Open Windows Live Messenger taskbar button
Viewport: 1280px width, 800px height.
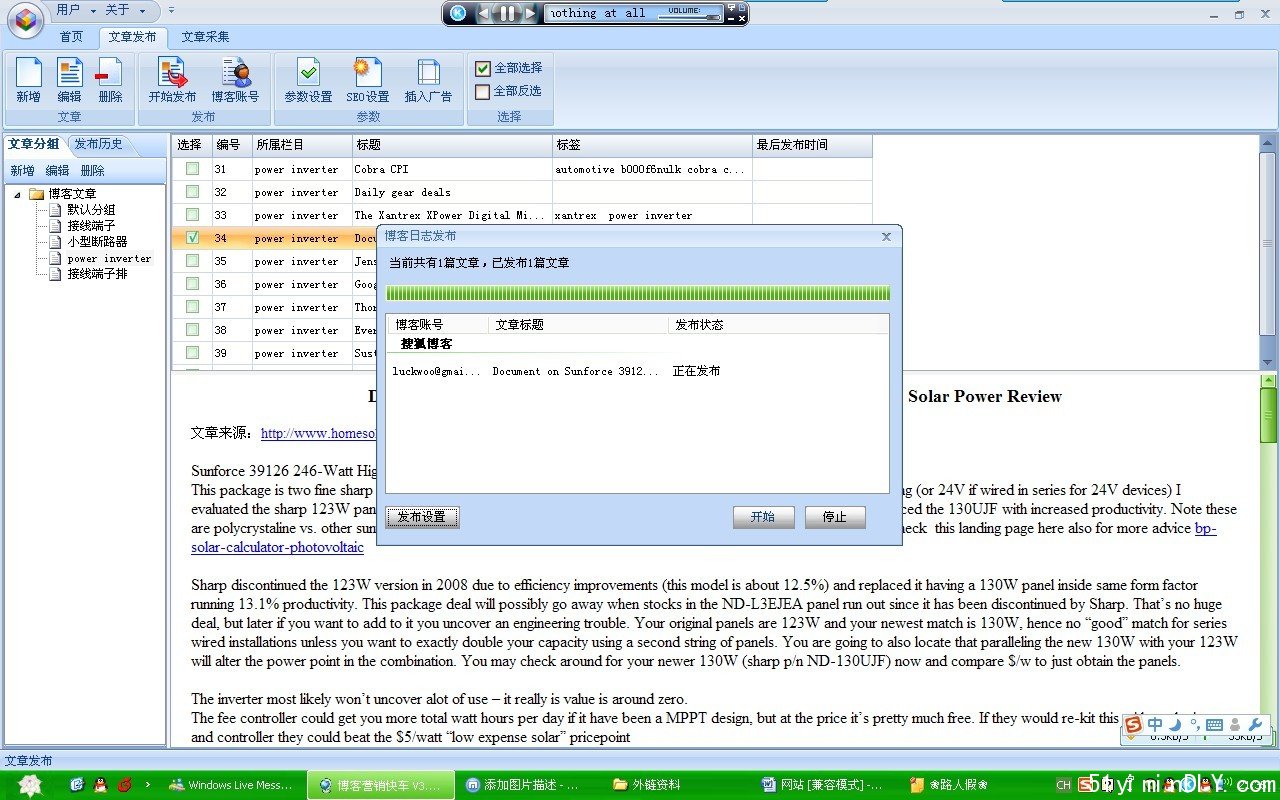click(x=231, y=785)
